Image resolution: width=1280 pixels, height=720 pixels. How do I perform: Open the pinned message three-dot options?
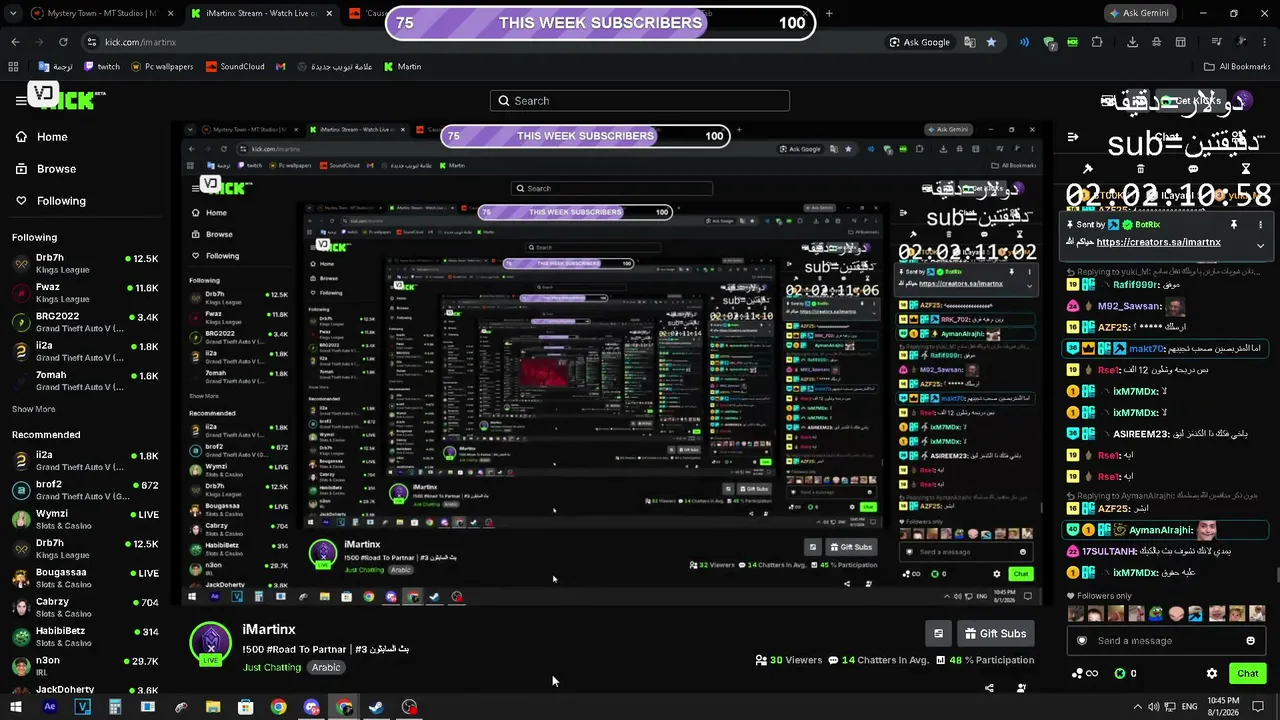[1260, 225]
